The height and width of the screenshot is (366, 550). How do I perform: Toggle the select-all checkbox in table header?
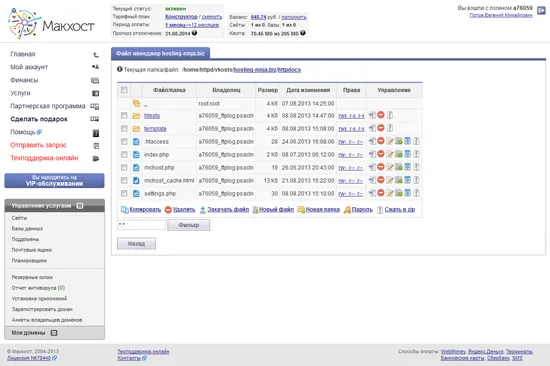pos(124,90)
